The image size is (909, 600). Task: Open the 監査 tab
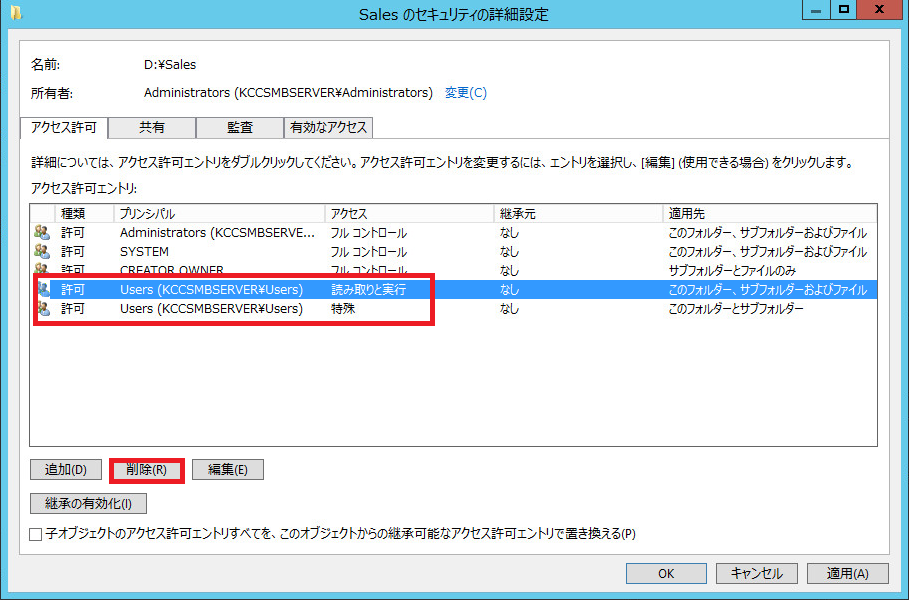240,128
